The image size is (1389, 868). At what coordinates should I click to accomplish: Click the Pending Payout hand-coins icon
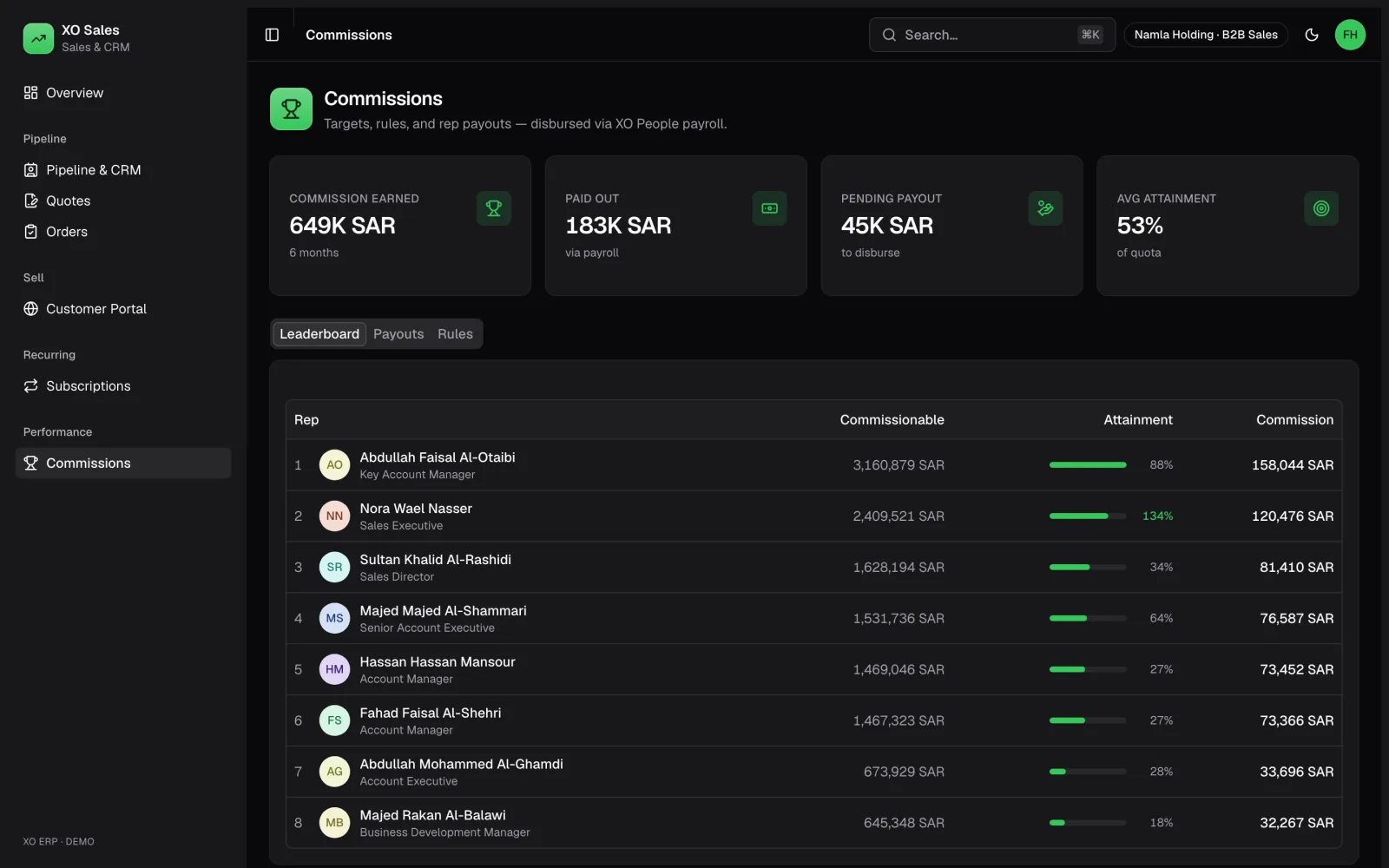(x=1045, y=208)
